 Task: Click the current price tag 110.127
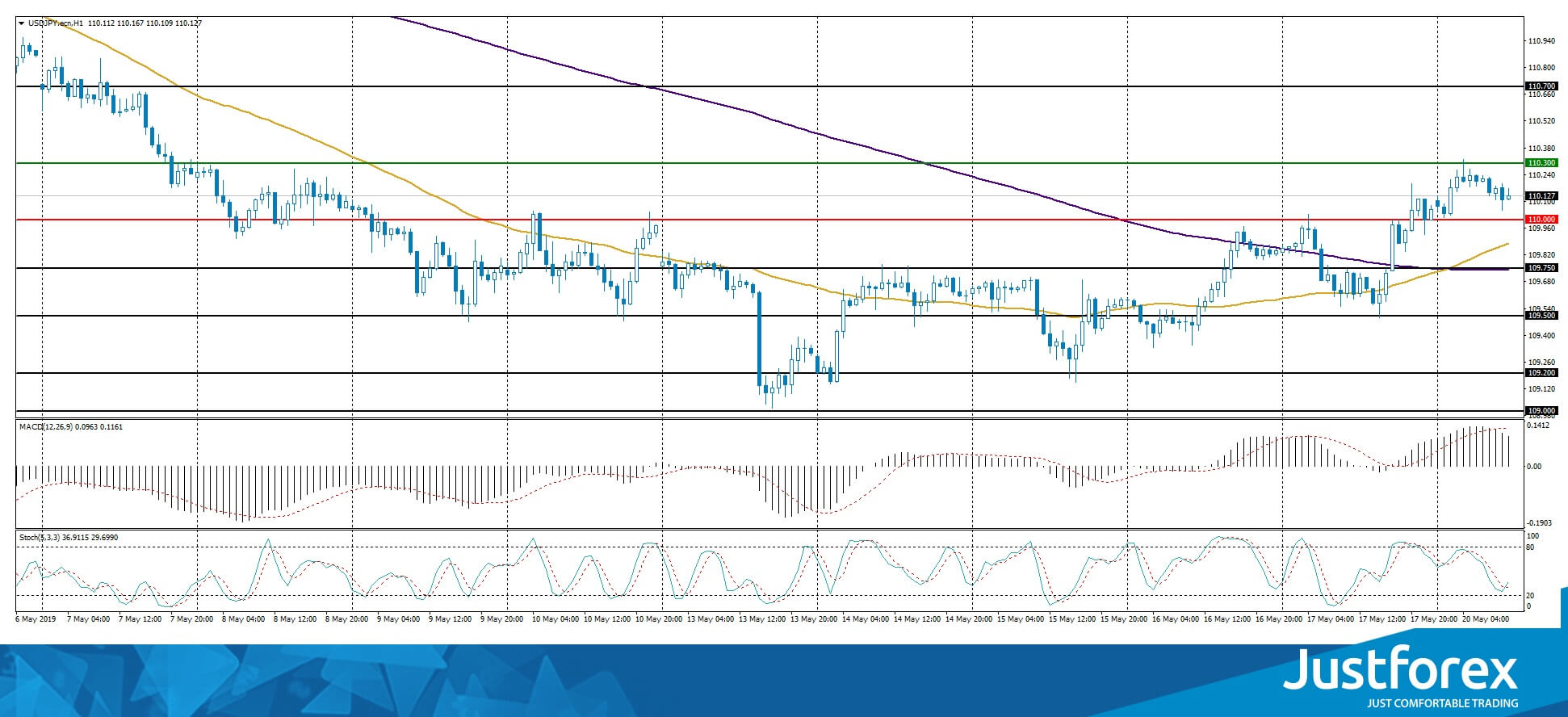[1541, 196]
